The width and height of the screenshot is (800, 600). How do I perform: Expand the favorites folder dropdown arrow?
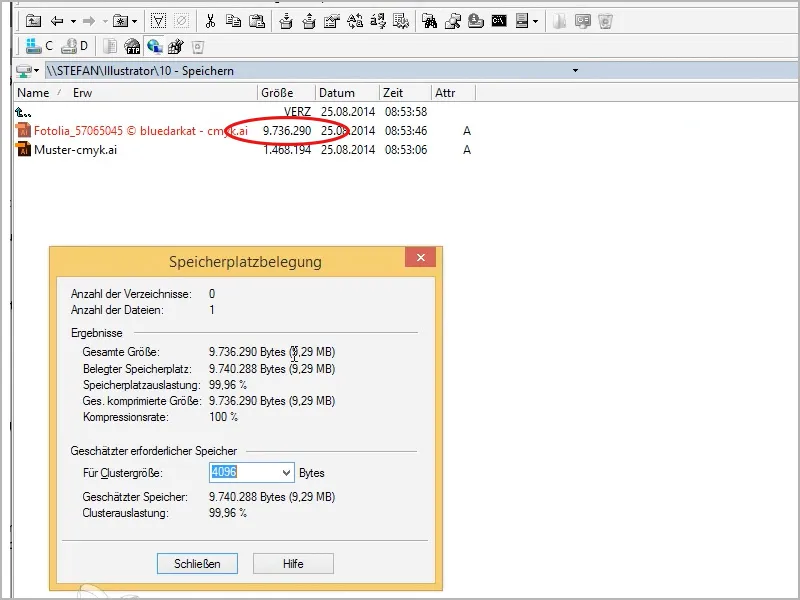pos(135,21)
